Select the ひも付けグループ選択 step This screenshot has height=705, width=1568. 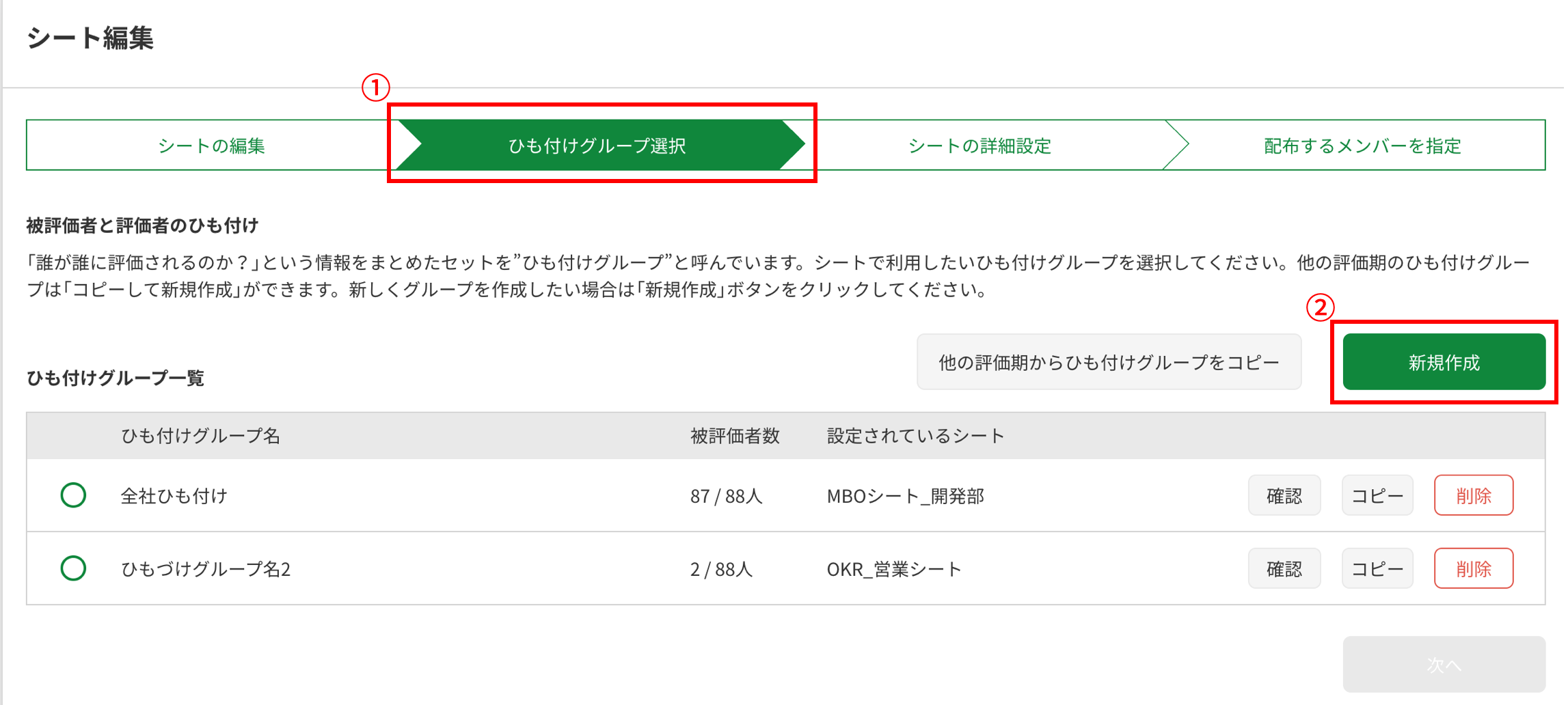point(597,146)
